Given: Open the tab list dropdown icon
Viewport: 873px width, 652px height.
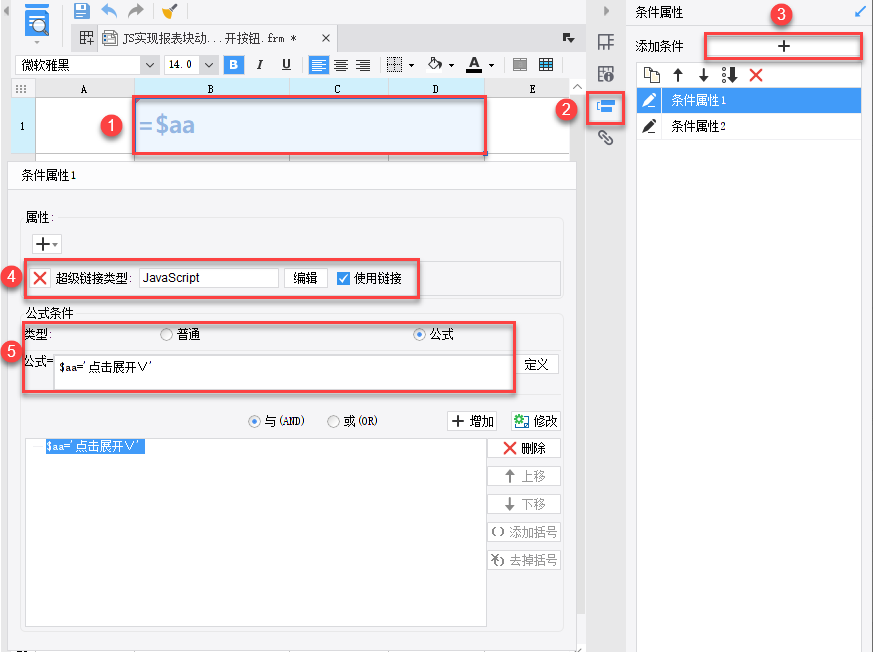Looking at the screenshot, I should tap(568, 38).
